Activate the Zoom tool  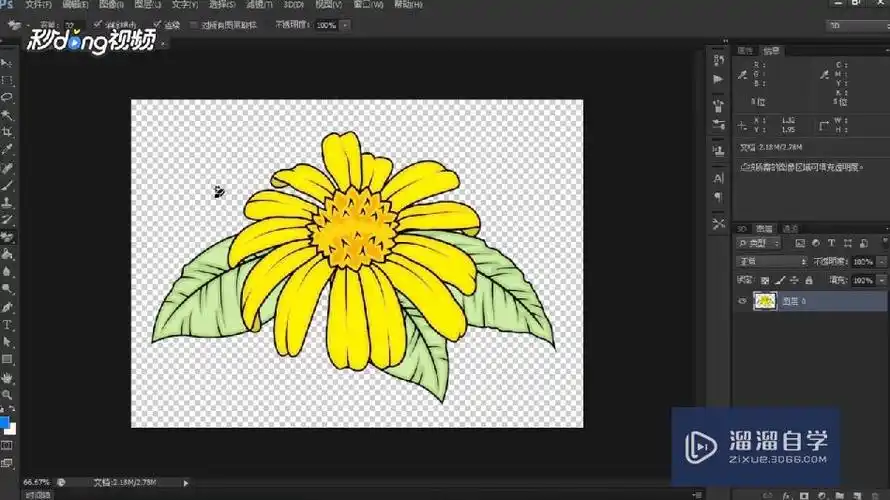7,395
